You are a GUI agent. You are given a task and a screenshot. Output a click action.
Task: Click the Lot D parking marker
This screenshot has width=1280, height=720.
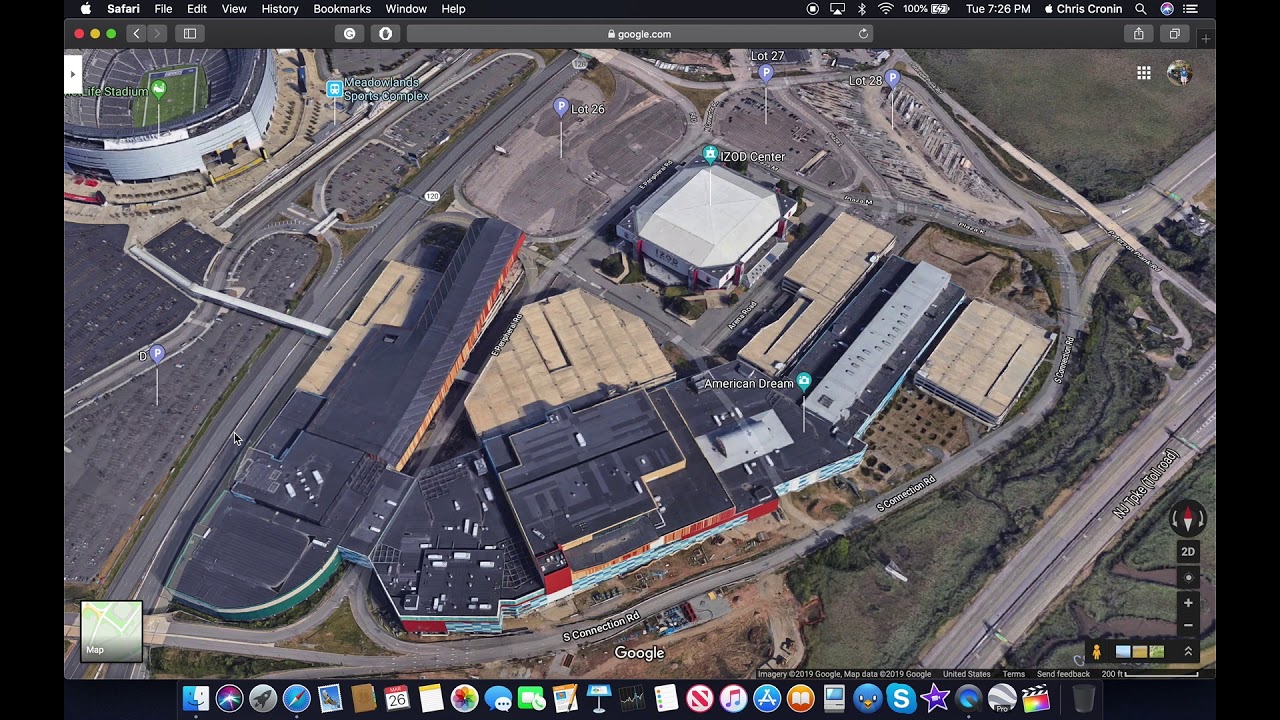[x=157, y=354]
